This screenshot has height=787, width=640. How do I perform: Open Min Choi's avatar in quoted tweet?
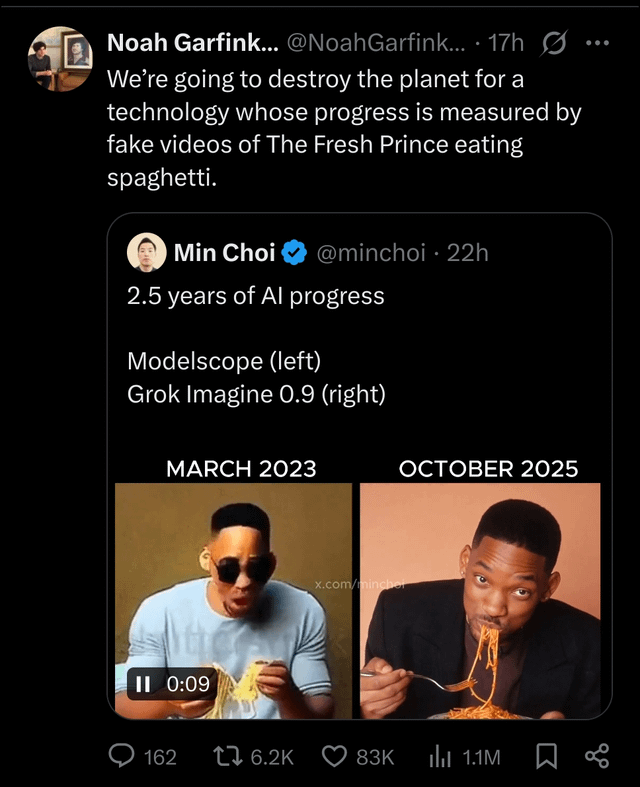pyautogui.click(x=147, y=252)
